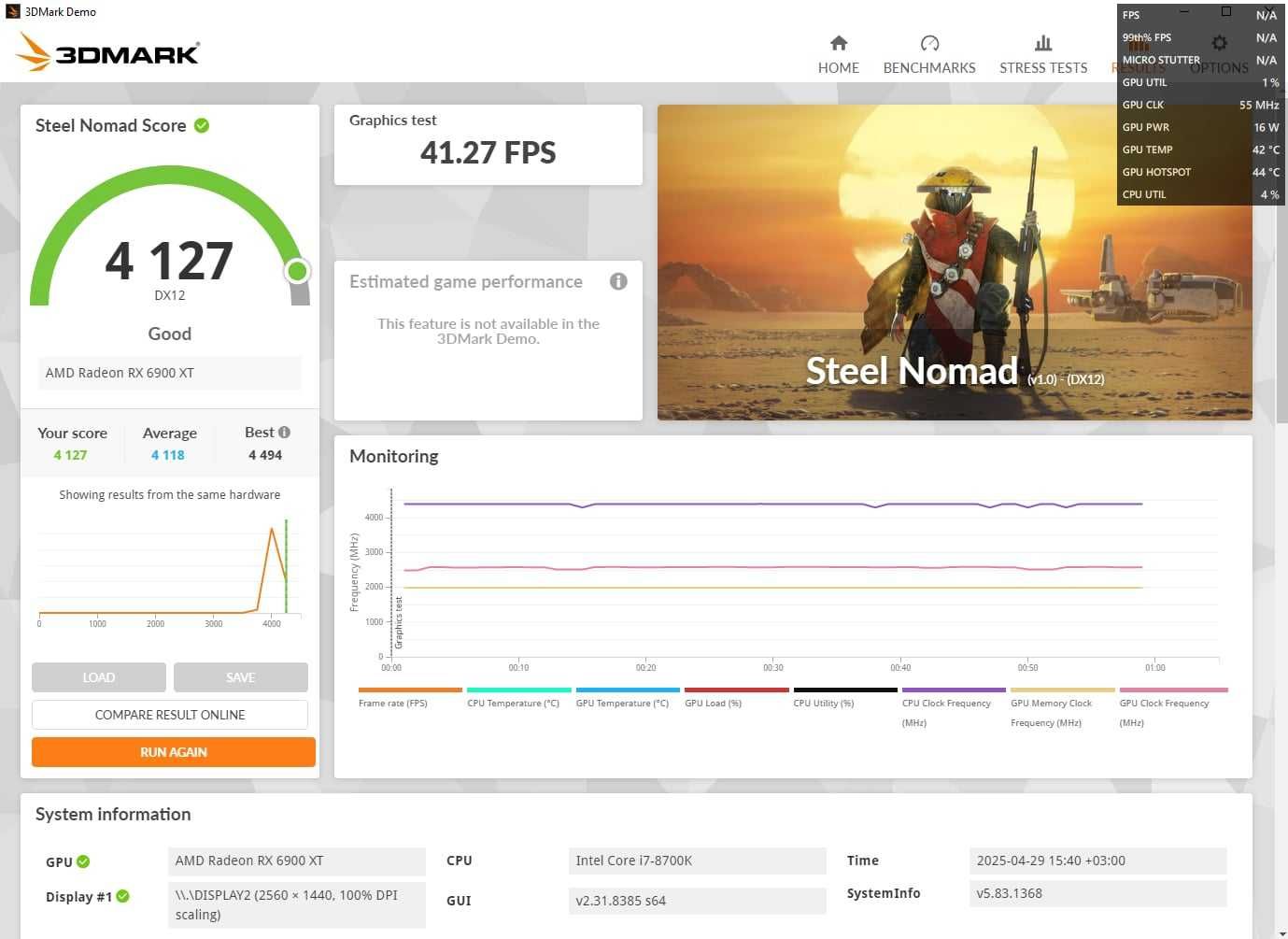Go to the HOME tab
This screenshot has width=1288, height=939.
pyautogui.click(x=838, y=55)
